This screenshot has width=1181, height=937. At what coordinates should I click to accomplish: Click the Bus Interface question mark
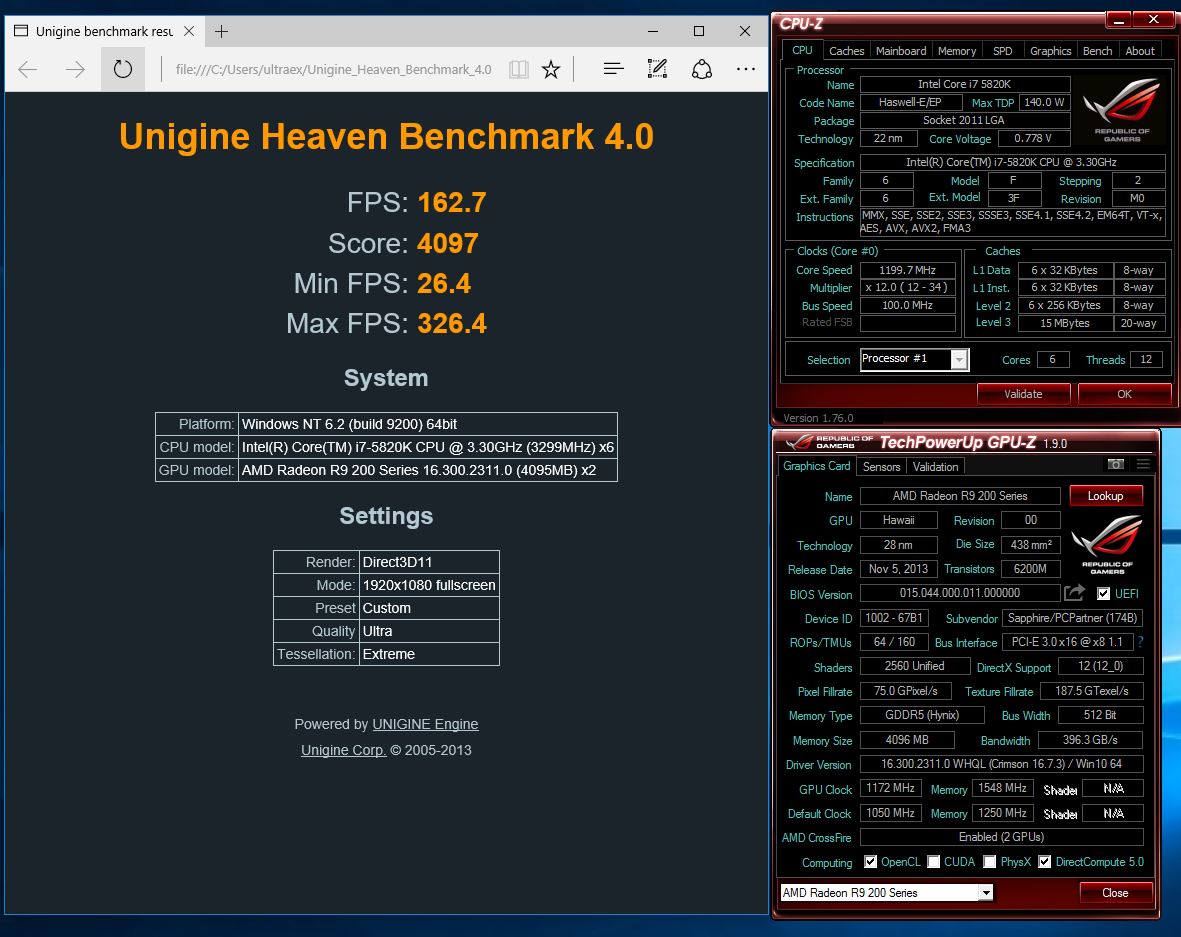(x=1140, y=642)
